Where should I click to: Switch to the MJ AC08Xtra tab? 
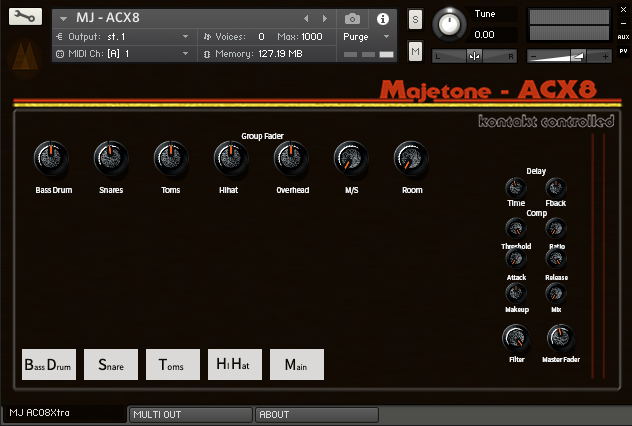click(64, 414)
